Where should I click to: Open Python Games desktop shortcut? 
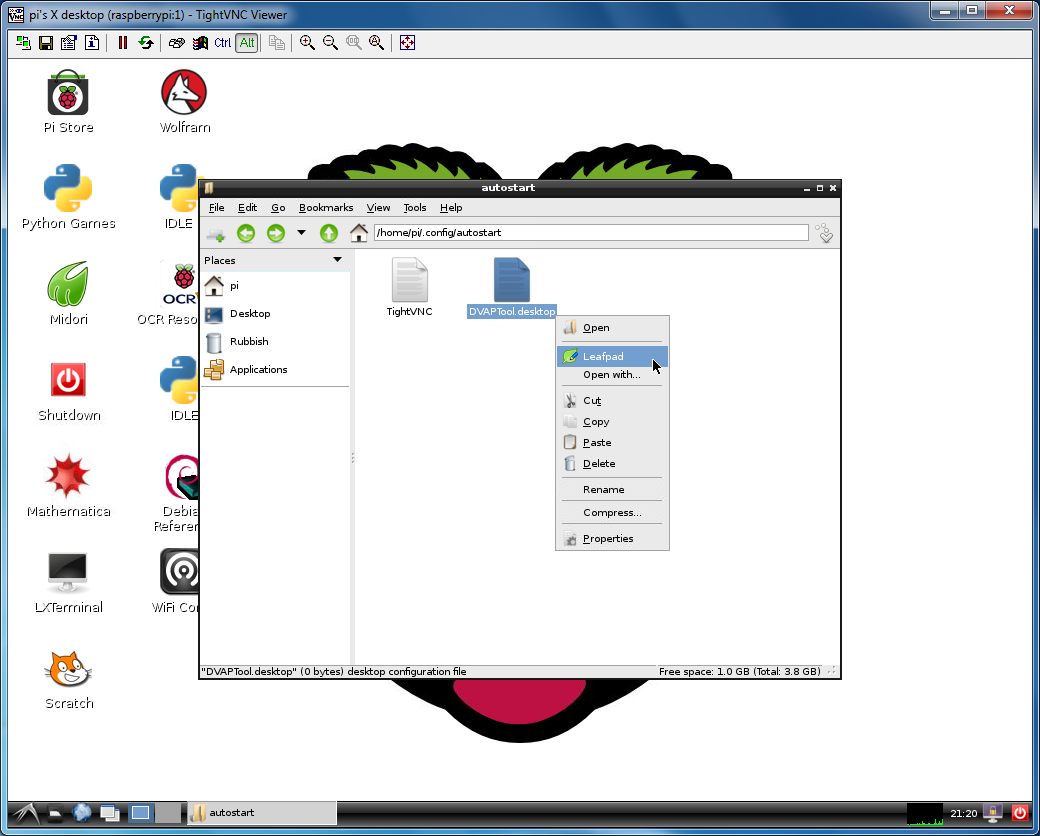click(x=68, y=197)
